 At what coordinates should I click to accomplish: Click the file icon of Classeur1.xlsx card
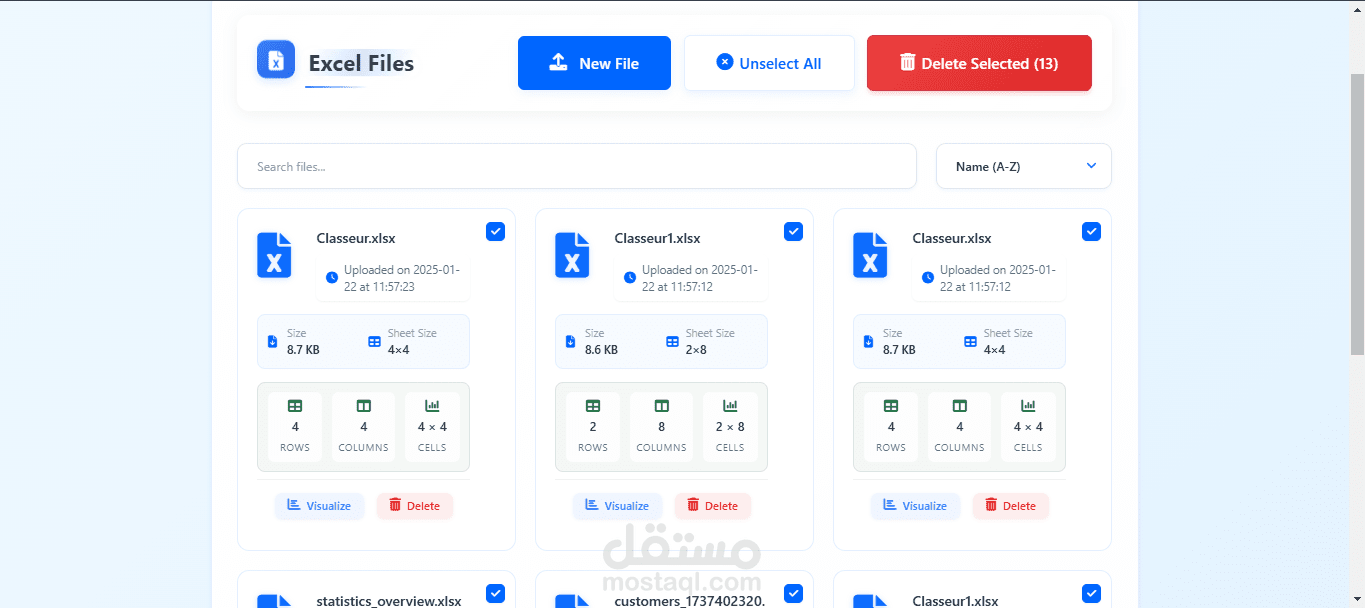point(572,255)
